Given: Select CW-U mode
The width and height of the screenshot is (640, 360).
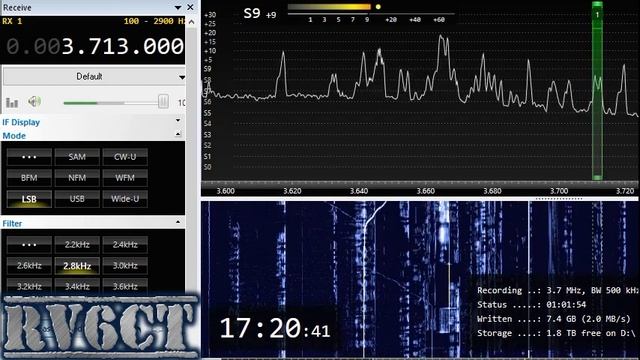Looking at the screenshot, I should (125, 157).
